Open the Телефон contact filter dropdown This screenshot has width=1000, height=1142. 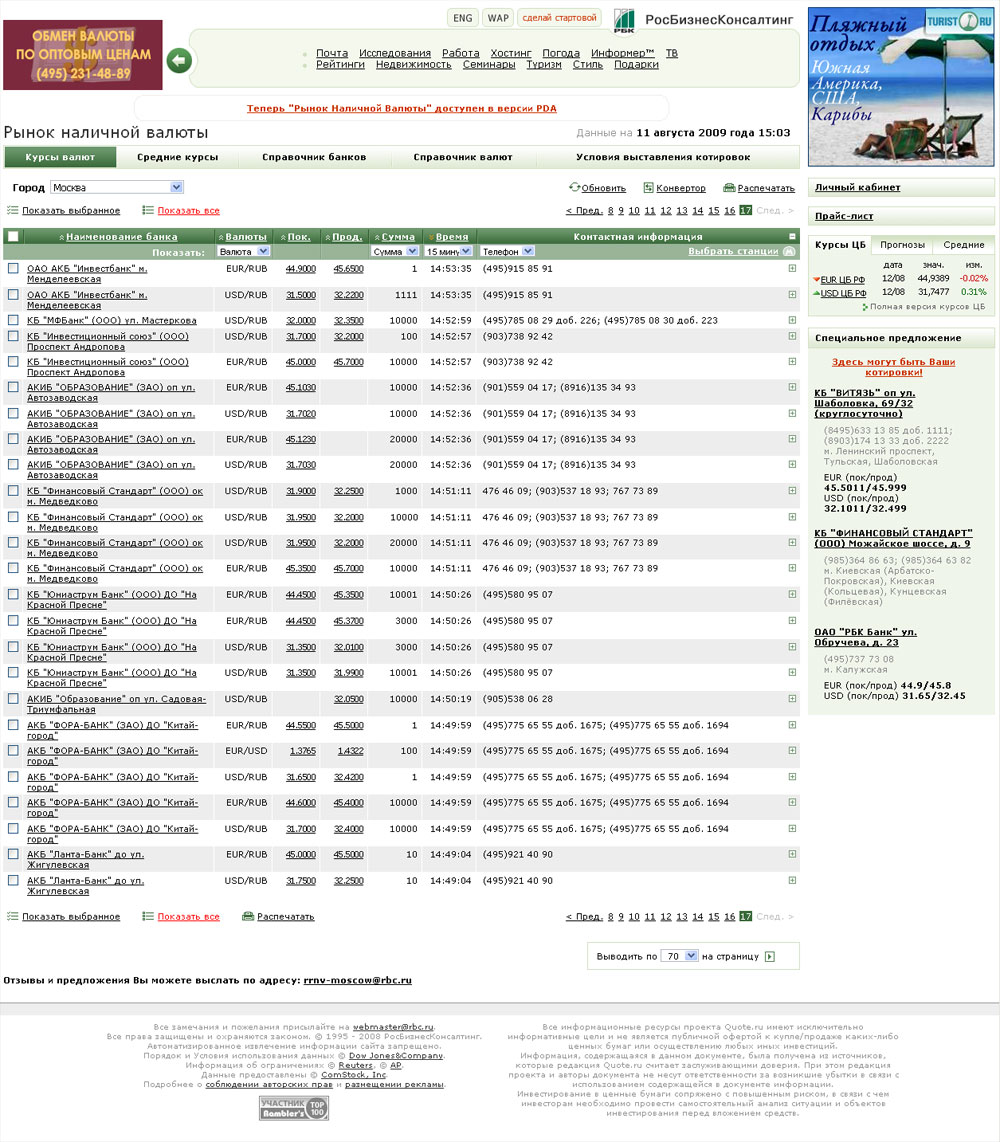[508, 251]
